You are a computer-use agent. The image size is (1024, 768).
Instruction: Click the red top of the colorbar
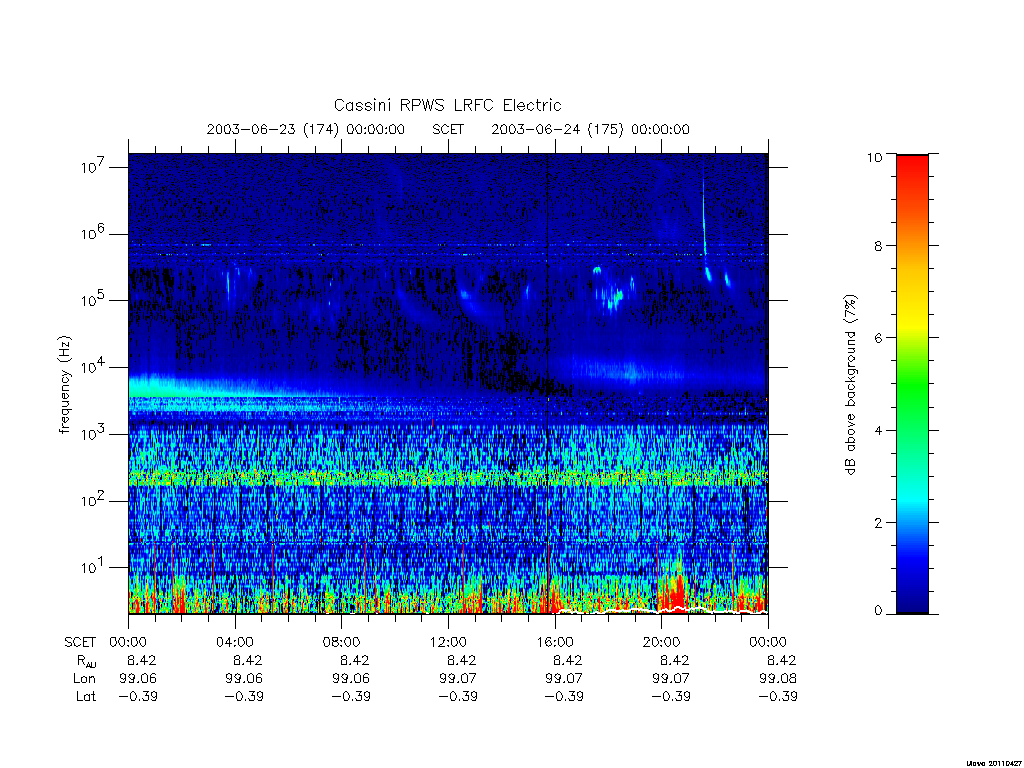912,173
